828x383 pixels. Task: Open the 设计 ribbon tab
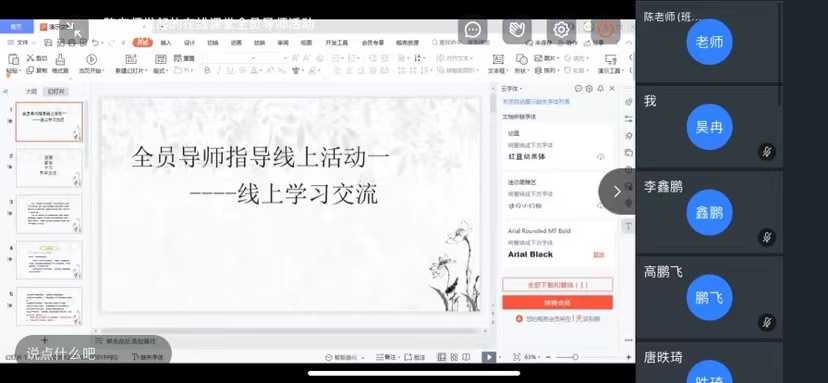190,43
